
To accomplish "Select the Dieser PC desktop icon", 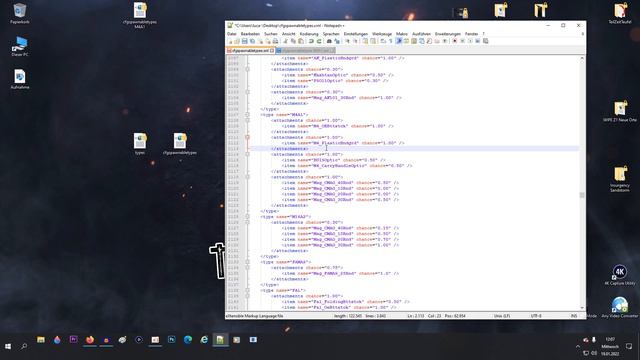I will coord(20,46).
